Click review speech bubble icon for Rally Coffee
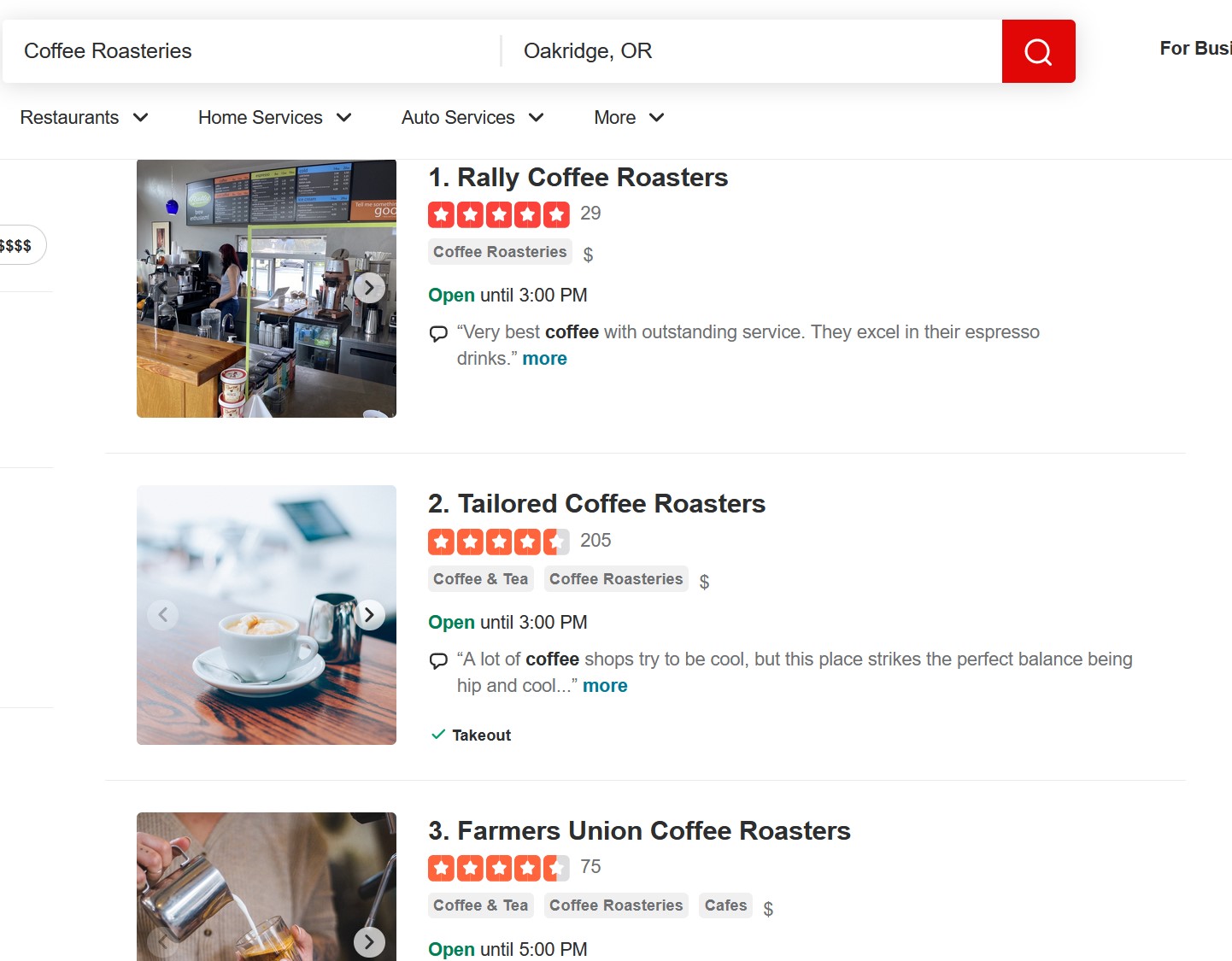Viewport: 1232px width, 961px height. 438,333
